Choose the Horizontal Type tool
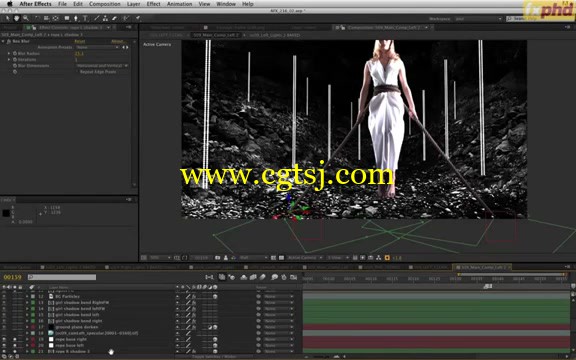Viewport: 576px width, 360px height. (x=85, y=18)
